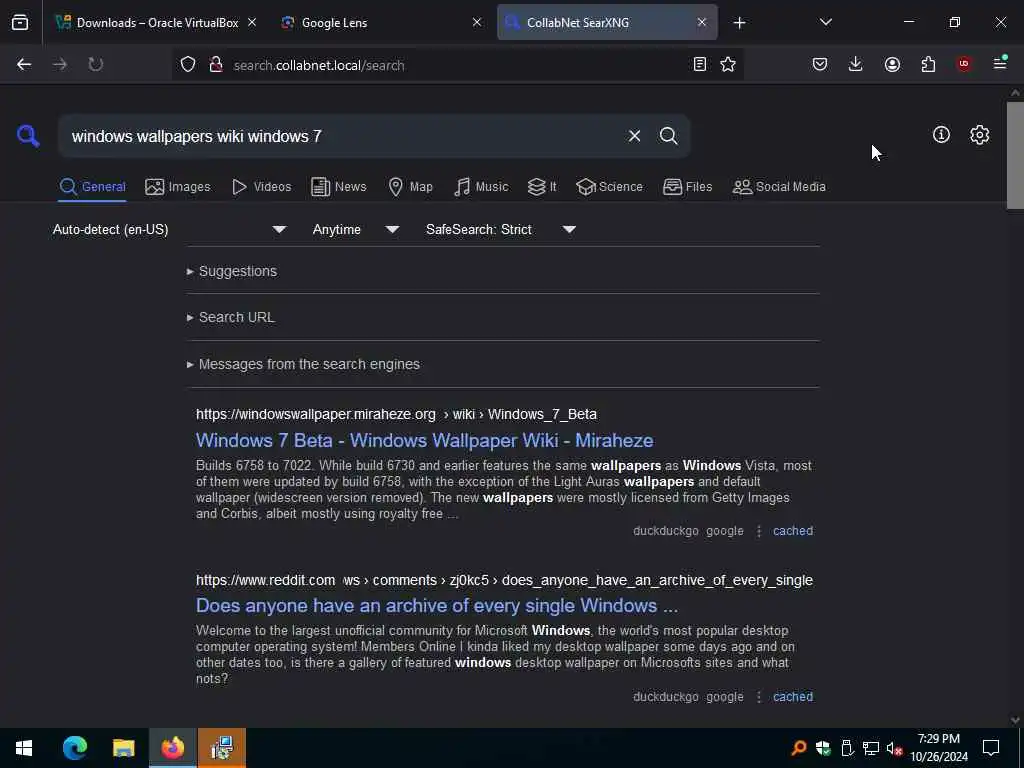Toggle reader view icon in address bar
Image resolution: width=1024 pixels, height=768 pixels.
coord(699,64)
